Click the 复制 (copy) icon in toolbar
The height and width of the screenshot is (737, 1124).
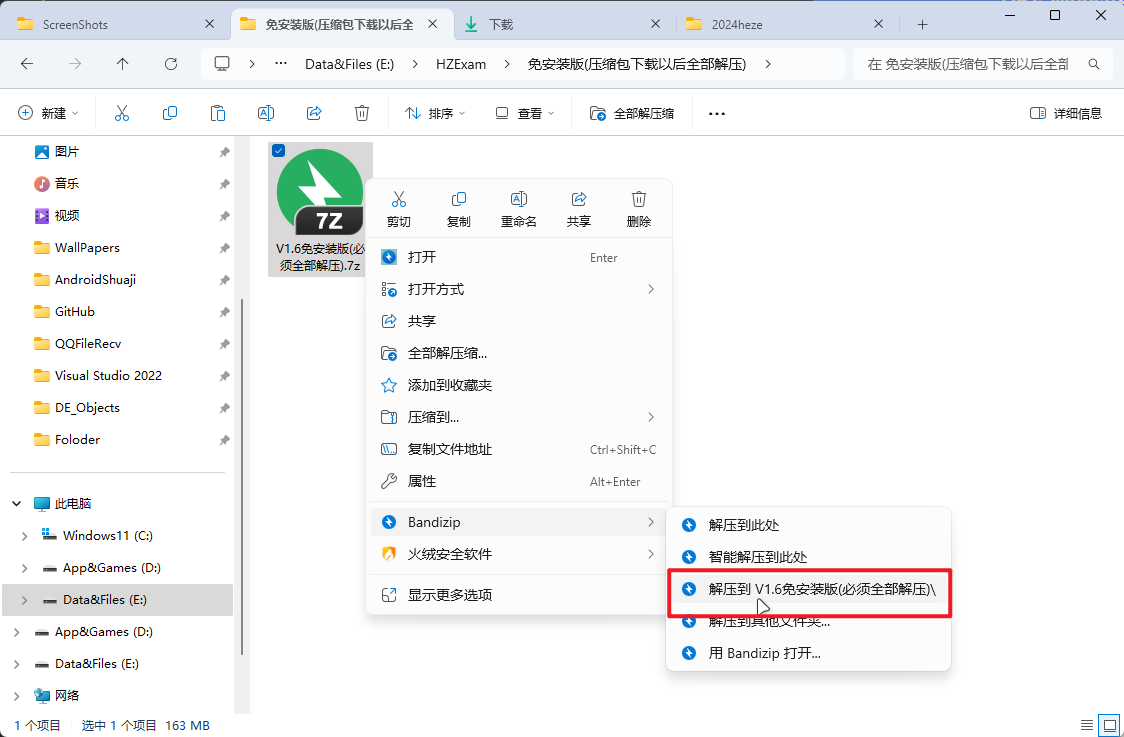tap(170, 112)
